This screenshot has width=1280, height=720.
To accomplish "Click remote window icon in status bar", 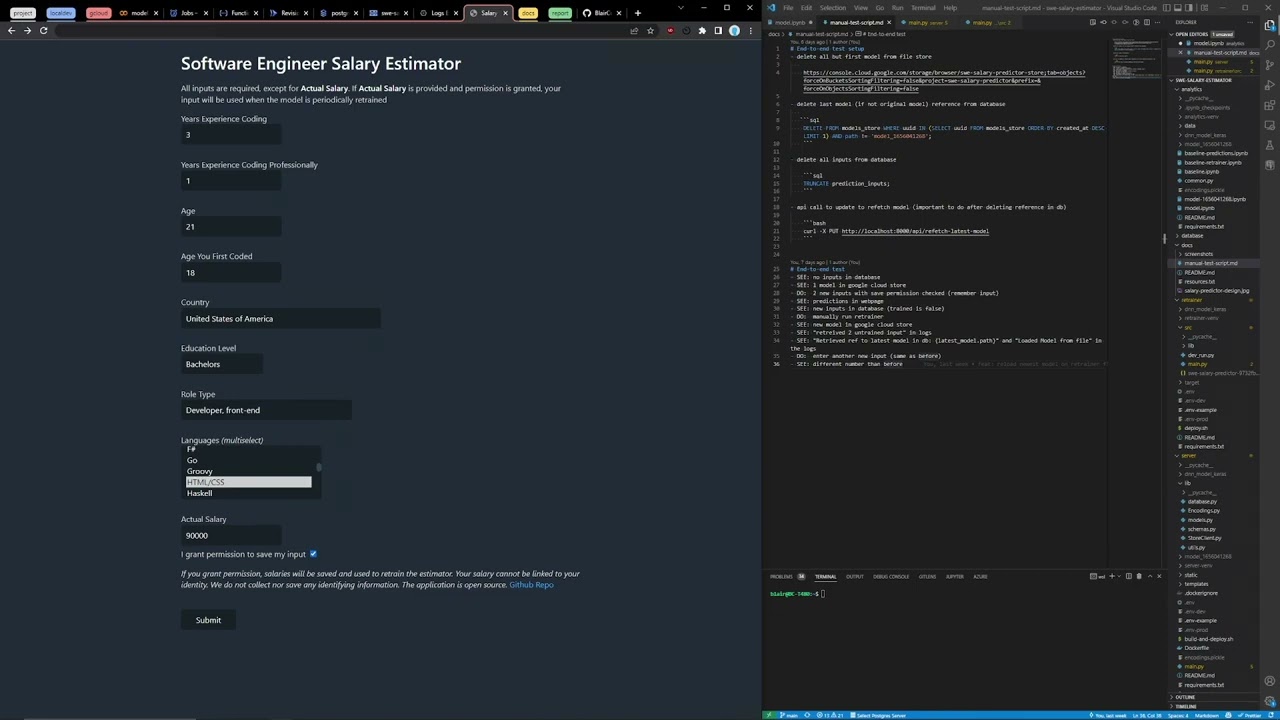I will 769,715.
